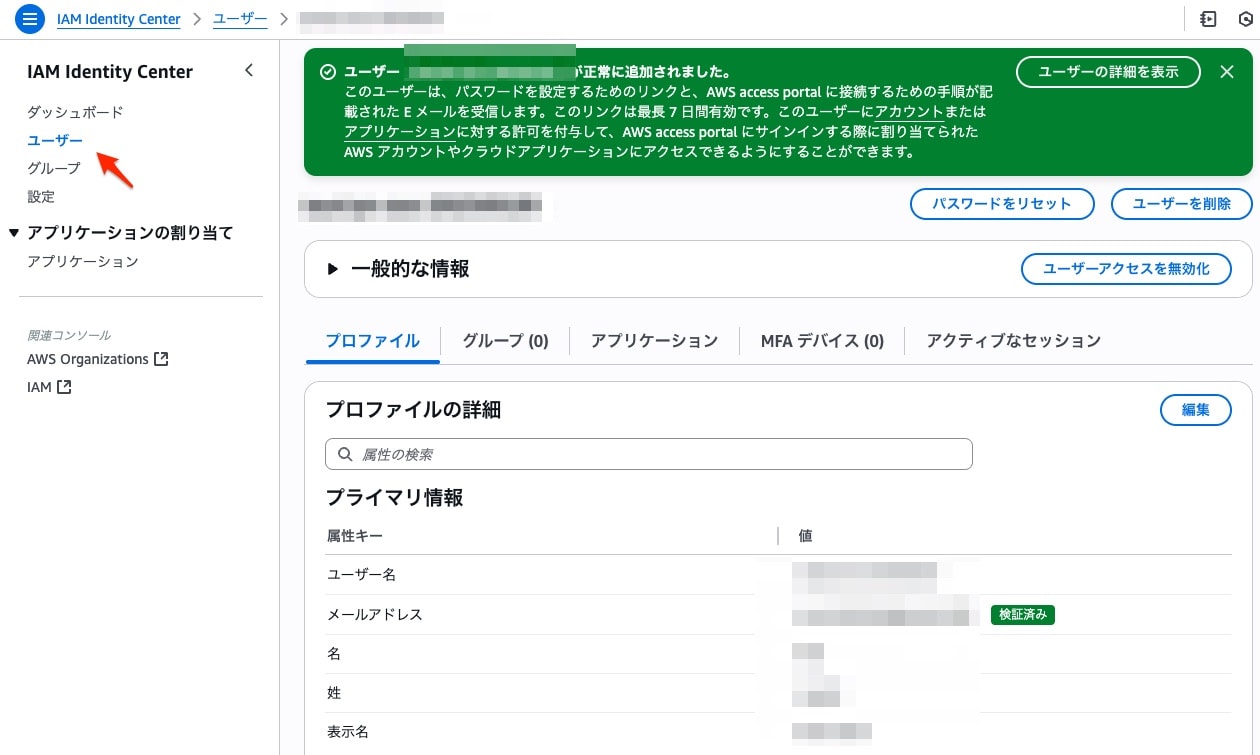Click the external link icon beside IAM
Image resolution: width=1260 pixels, height=755 pixels.
click(x=64, y=387)
